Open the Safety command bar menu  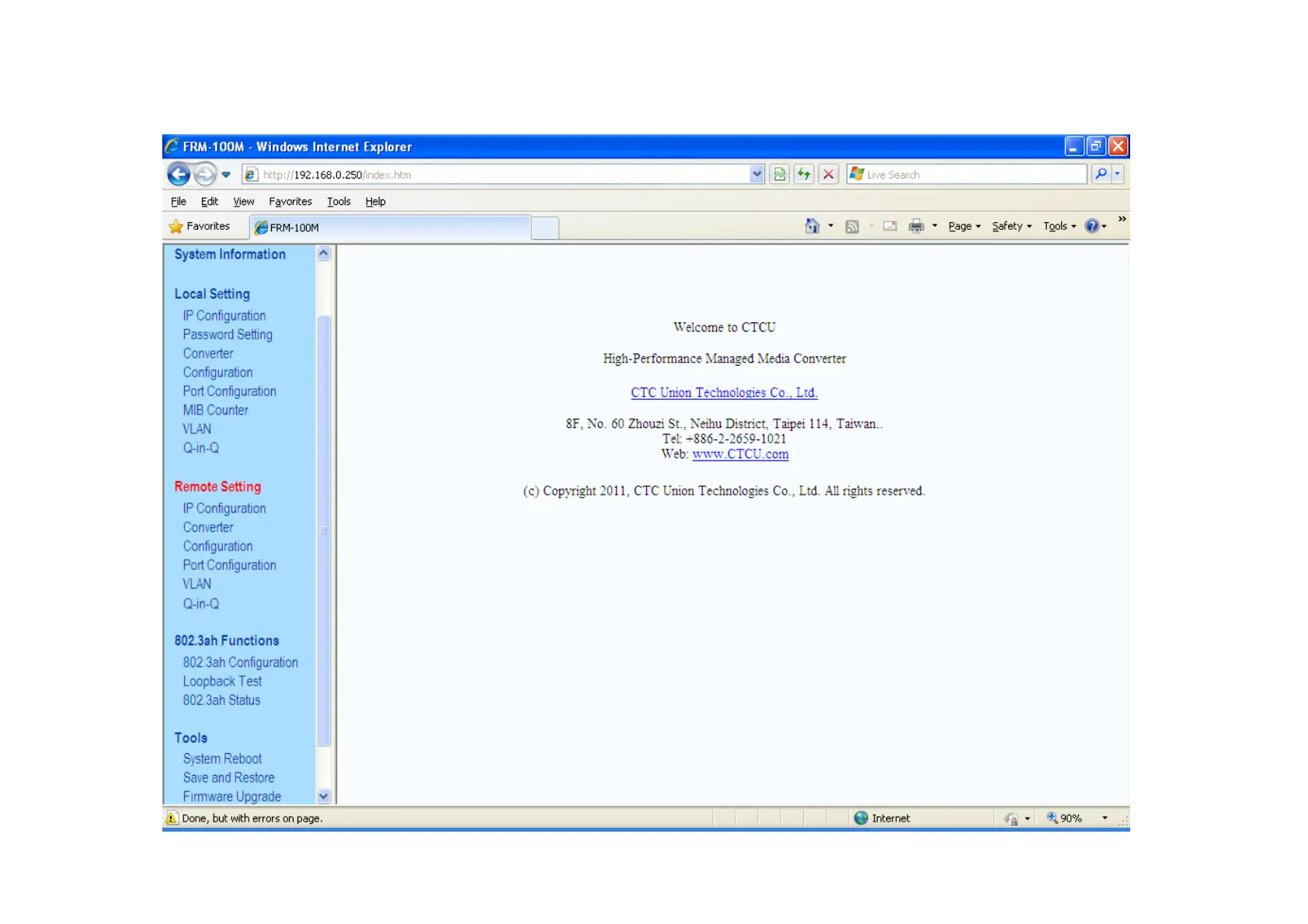(1012, 227)
